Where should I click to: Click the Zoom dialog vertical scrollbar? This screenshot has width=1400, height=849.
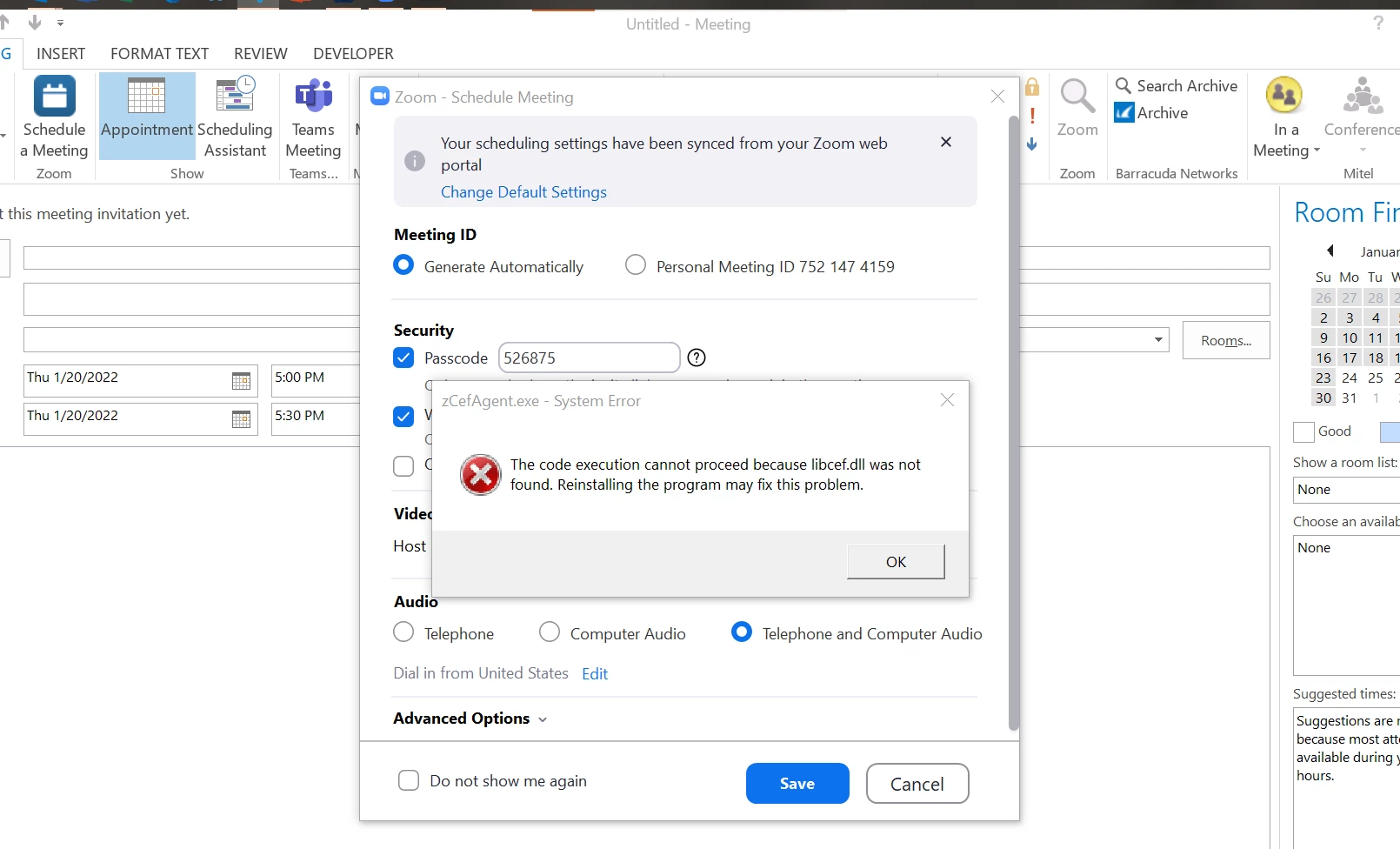click(1013, 424)
